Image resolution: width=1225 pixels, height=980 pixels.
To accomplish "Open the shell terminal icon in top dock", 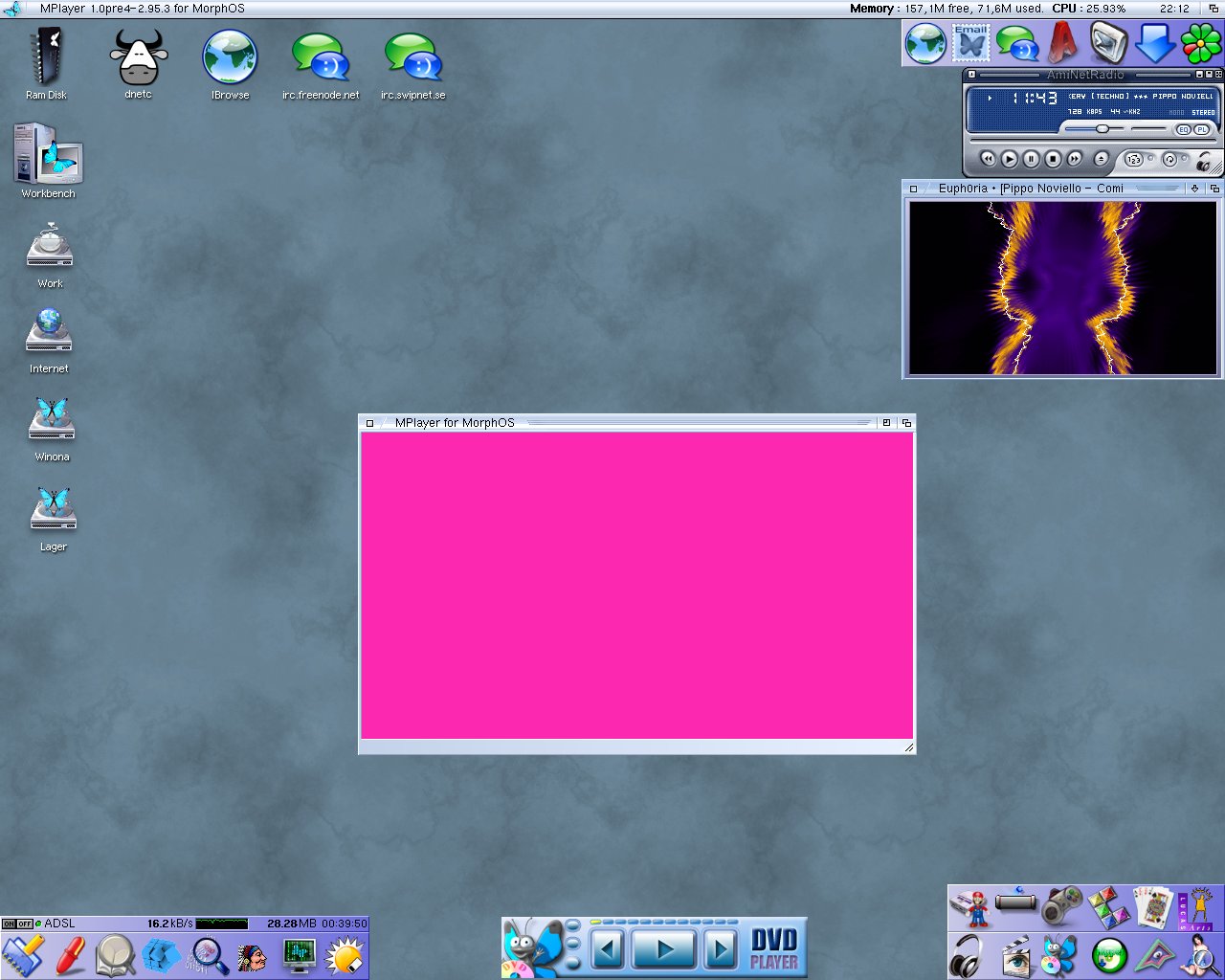I will (x=1108, y=44).
